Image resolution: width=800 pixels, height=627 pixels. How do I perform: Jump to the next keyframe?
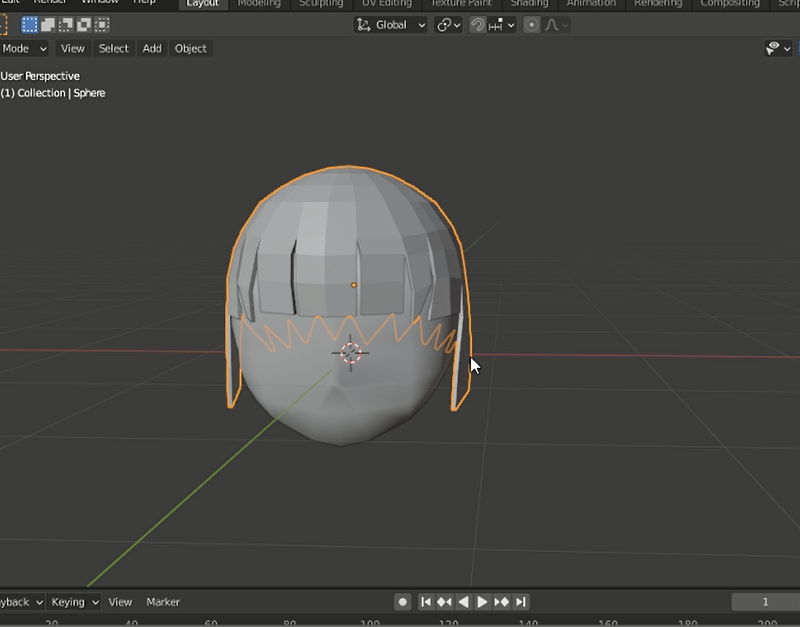coord(501,602)
